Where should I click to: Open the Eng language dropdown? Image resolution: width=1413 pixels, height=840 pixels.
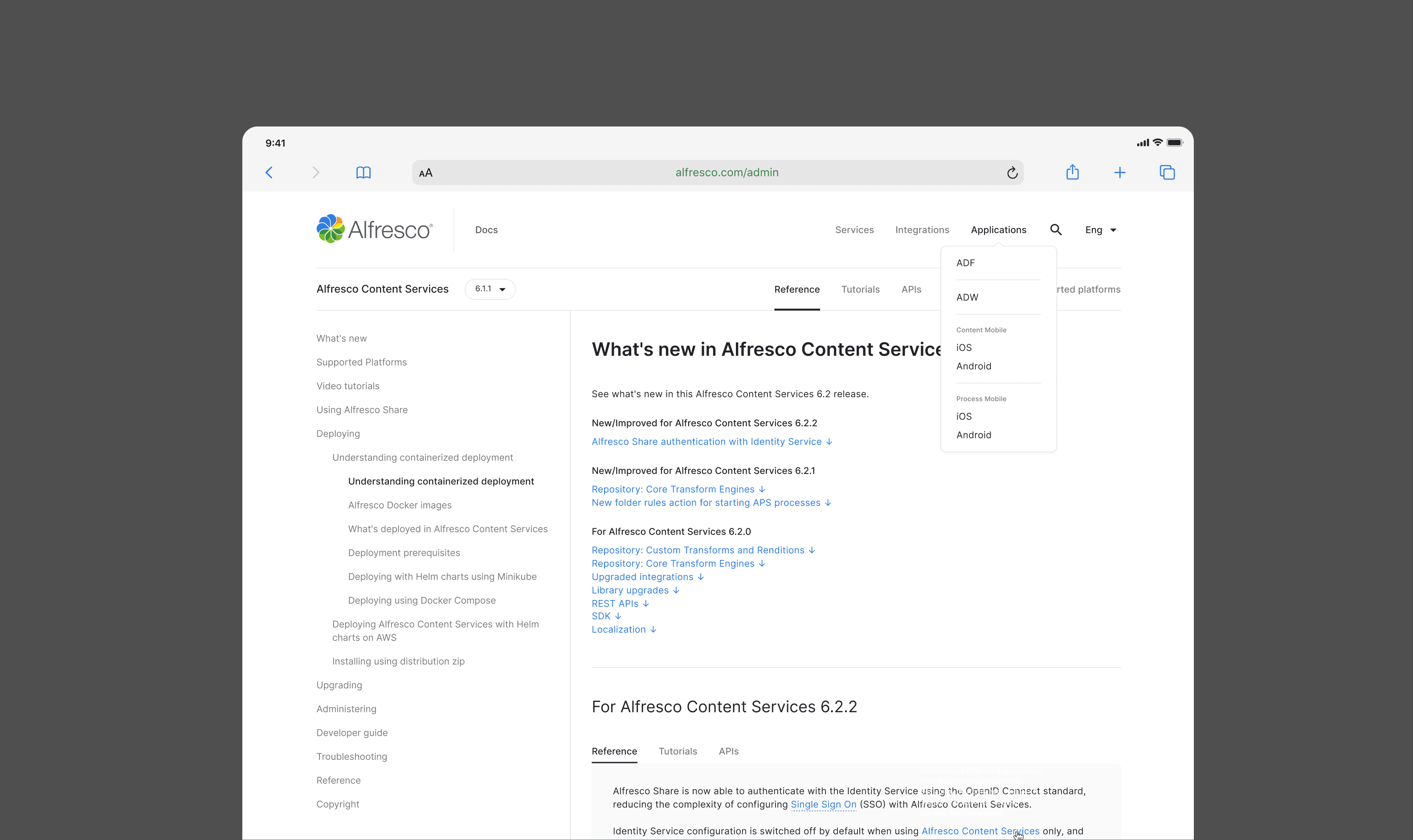(1100, 230)
